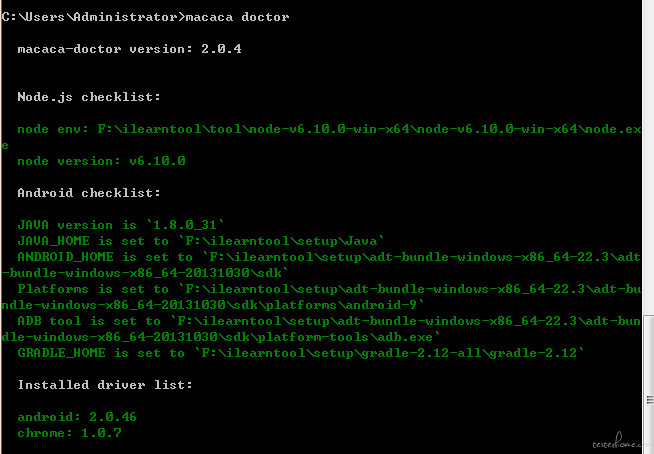Click the 'node version: v6.10.0' line
The image size is (654, 454).
click(101, 161)
